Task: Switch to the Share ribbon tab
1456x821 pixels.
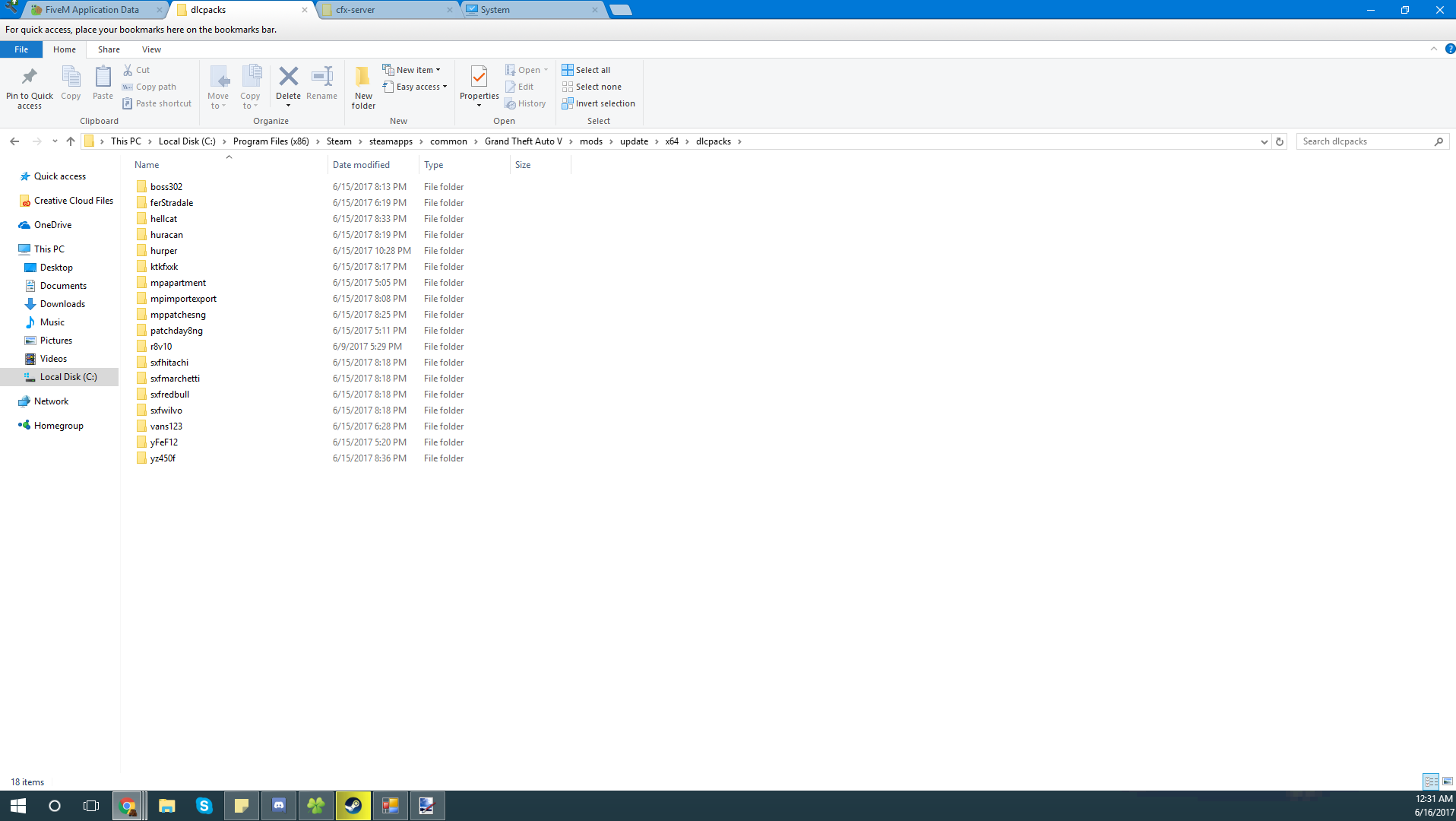Action: [109, 49]
